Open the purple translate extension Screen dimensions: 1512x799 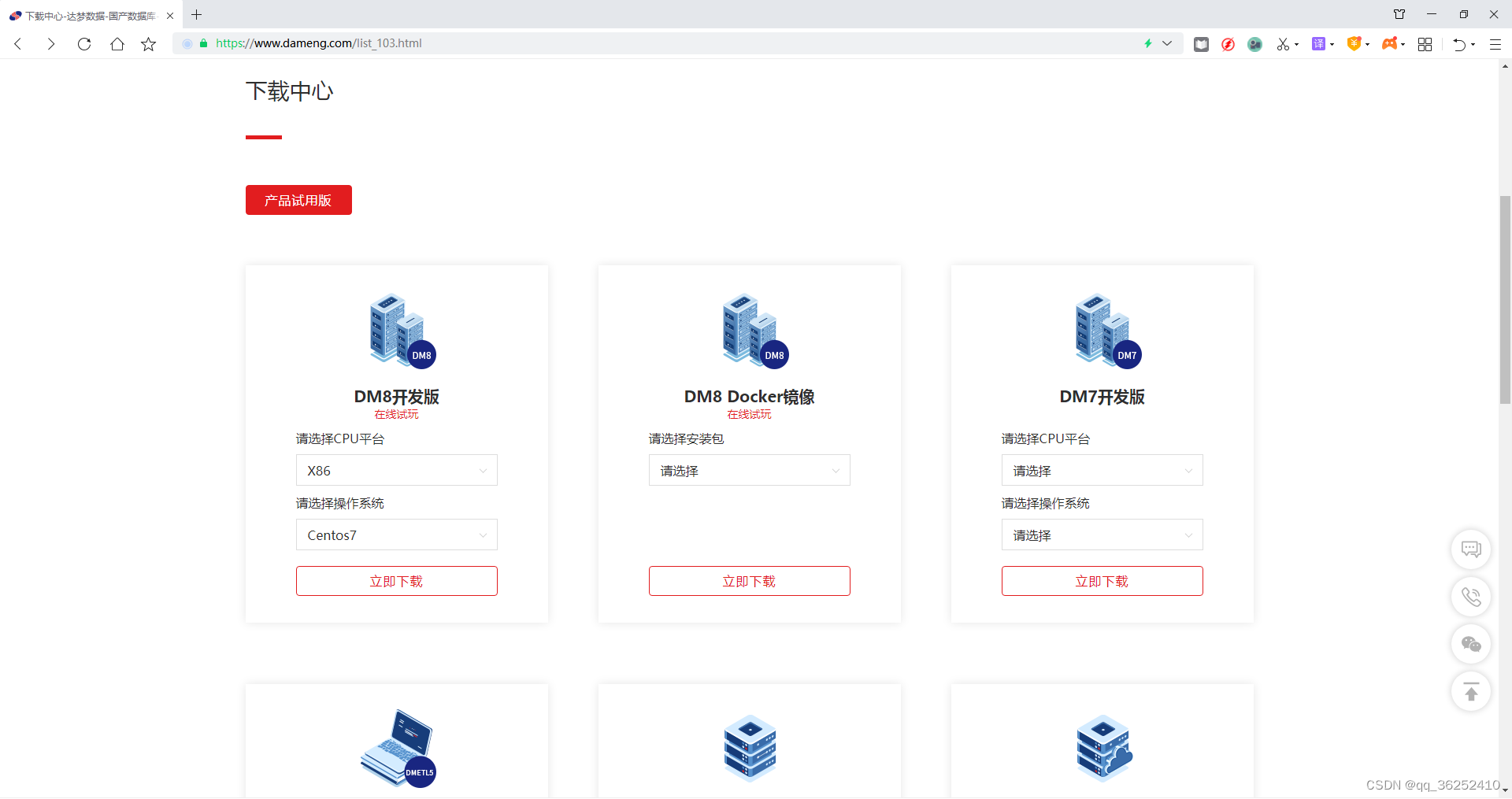[1318, 44]
